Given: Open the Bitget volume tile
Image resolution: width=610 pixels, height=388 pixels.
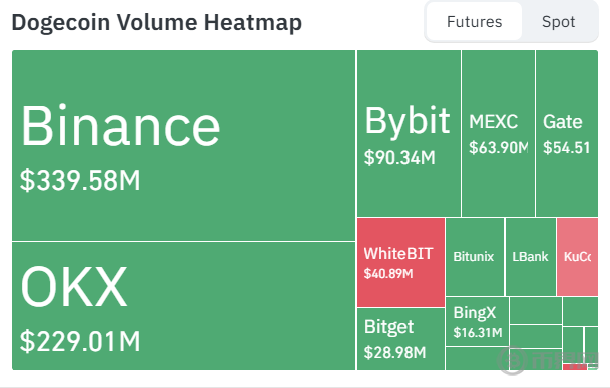Looking at the screenshot, I should click(401, 339).
